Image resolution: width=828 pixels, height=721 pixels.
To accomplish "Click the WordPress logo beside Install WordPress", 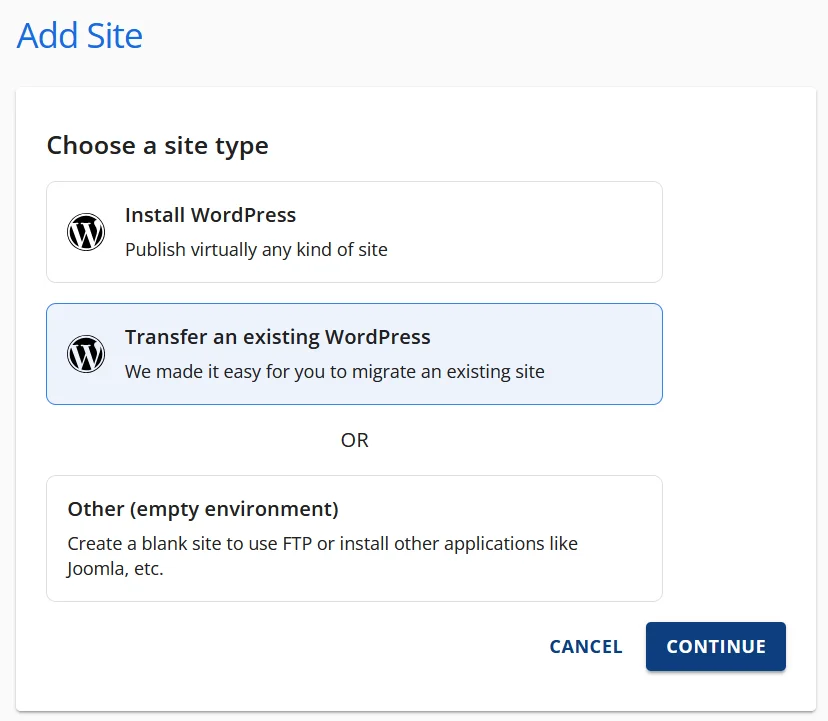I will [x=86, y=232].
